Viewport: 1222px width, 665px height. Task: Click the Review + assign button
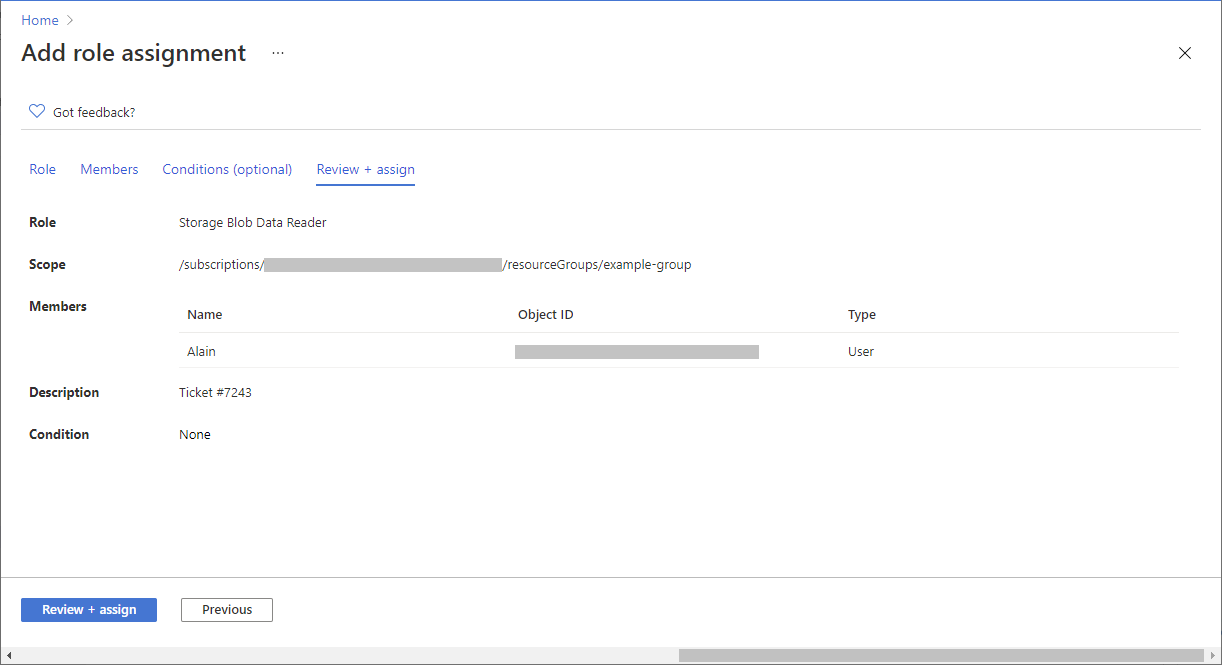[88, 609]
